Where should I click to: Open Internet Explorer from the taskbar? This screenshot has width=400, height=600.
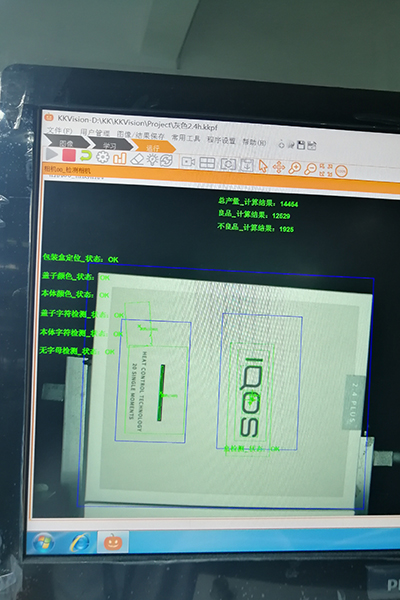80,542
